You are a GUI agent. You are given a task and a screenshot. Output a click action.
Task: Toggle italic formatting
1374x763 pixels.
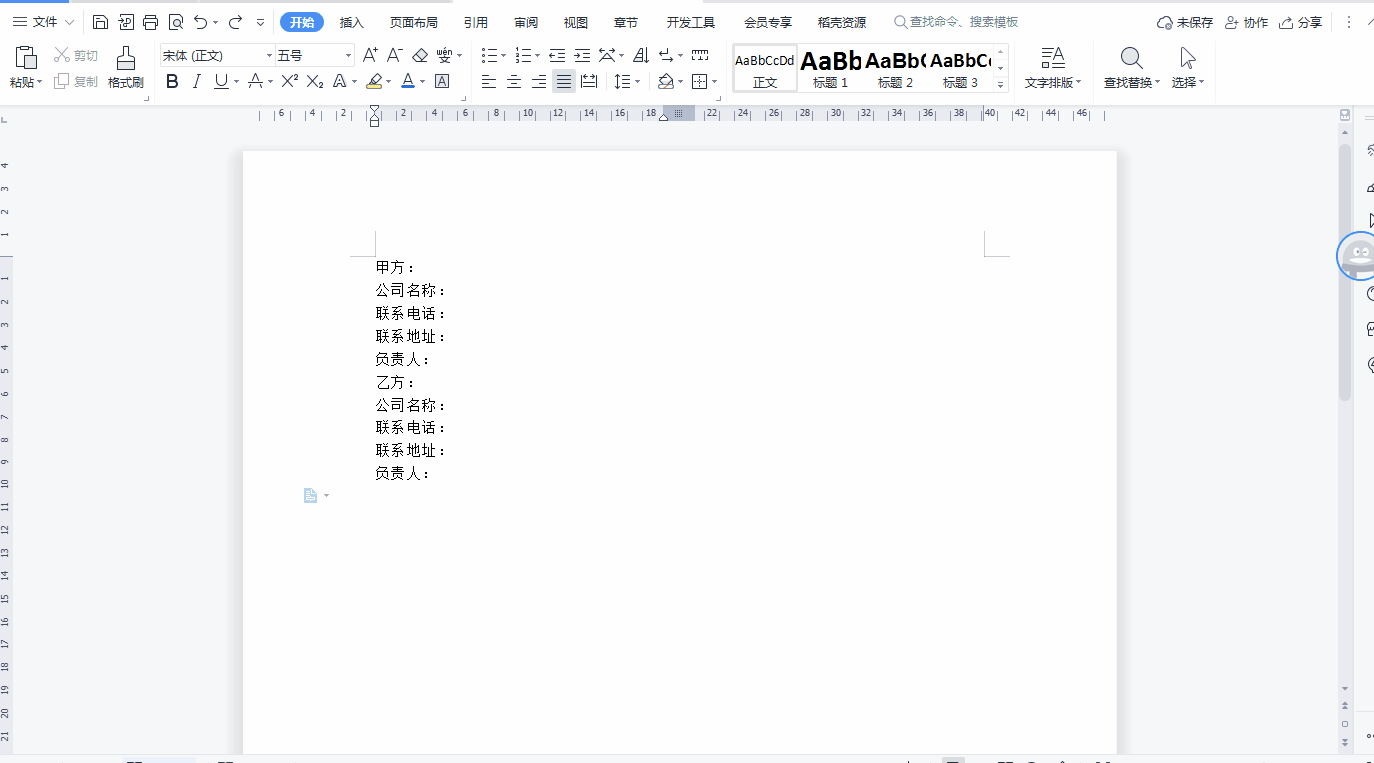(x=197, y=81)
